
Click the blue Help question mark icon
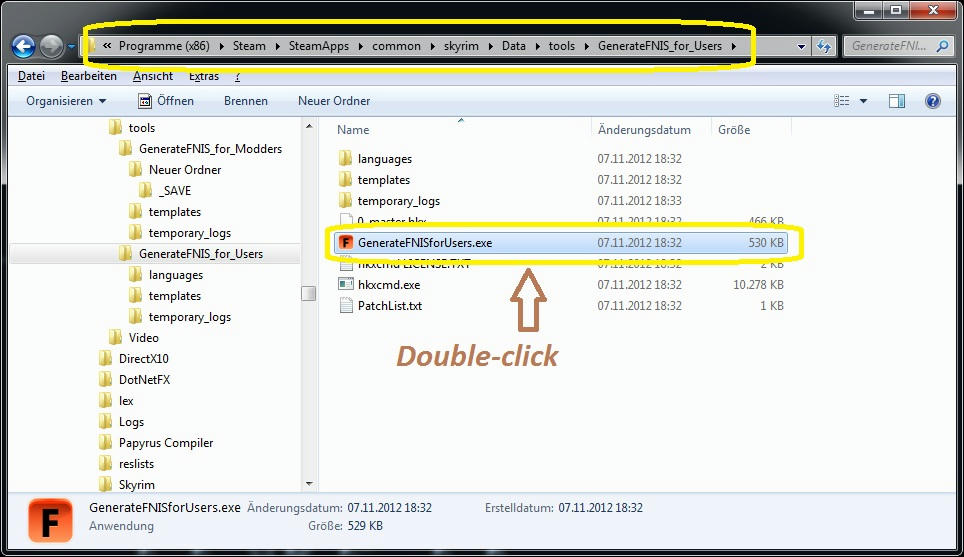933,101
